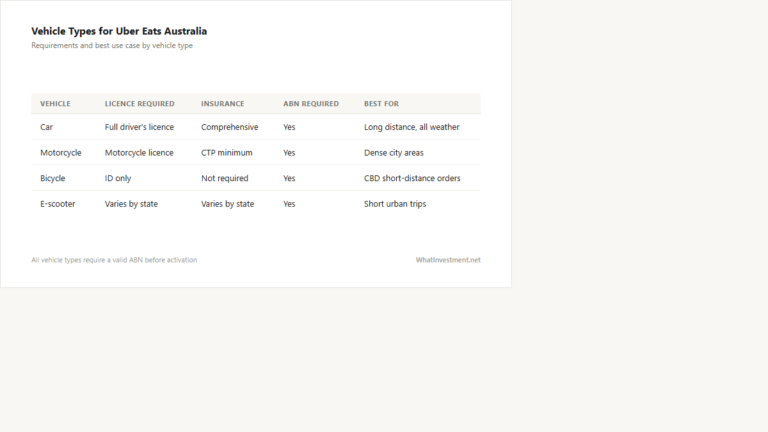
Task: Click subtitle 'Requirements and best use case by vehicle type'
Action: point(112,46)
